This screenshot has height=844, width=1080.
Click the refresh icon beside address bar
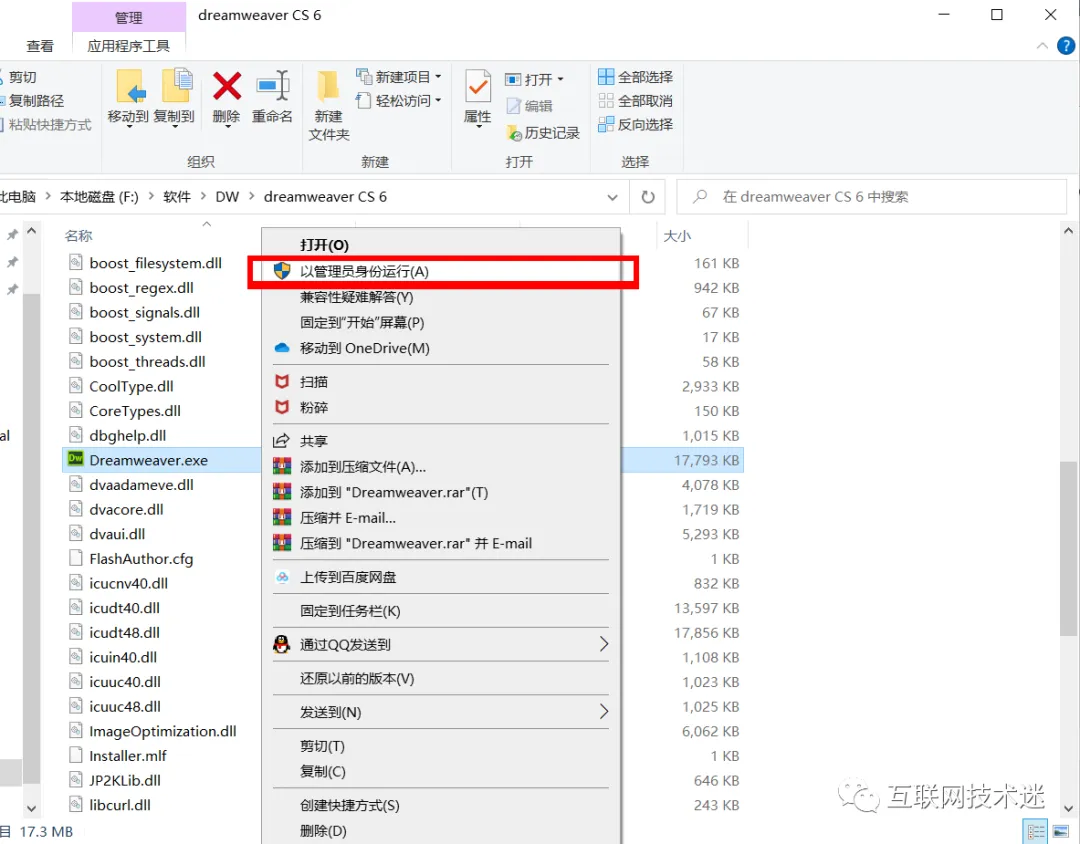647,197
